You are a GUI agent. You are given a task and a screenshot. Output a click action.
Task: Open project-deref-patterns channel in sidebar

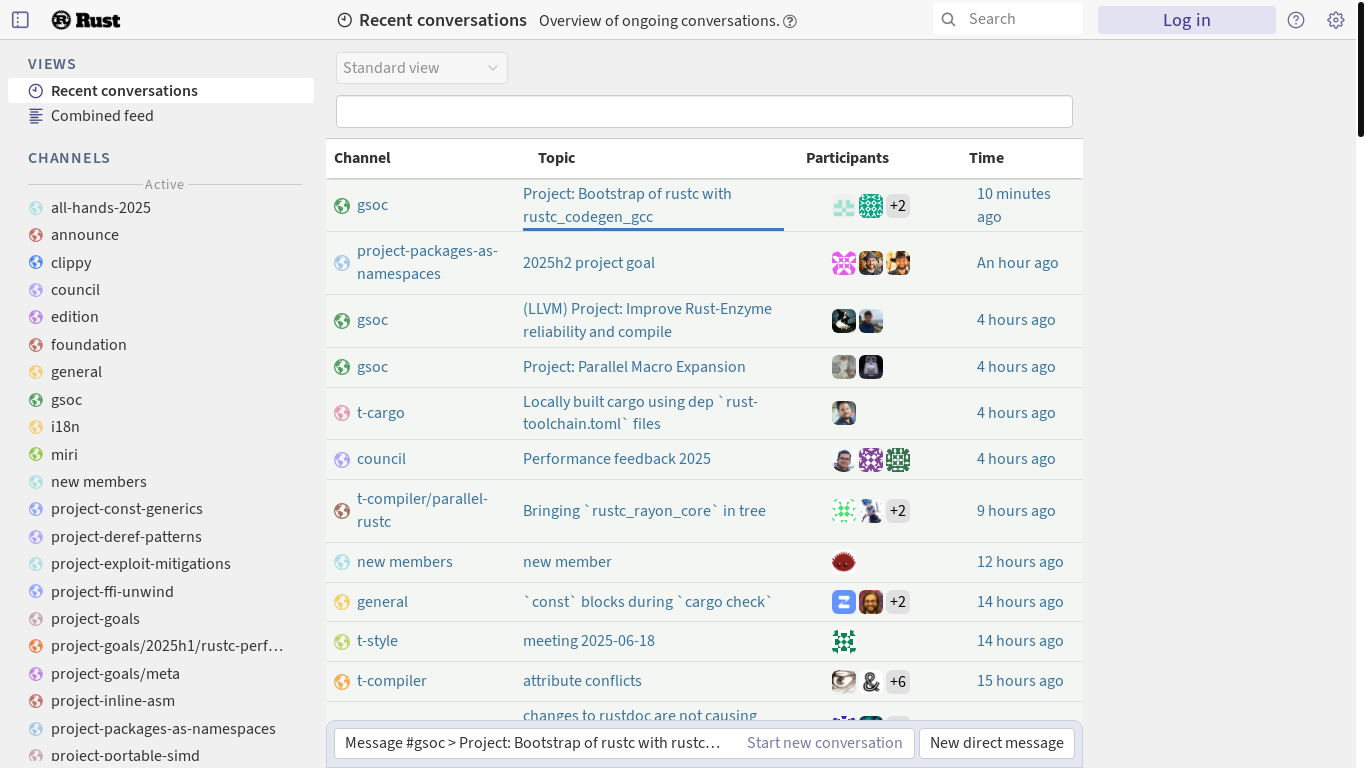pos(126,537)
